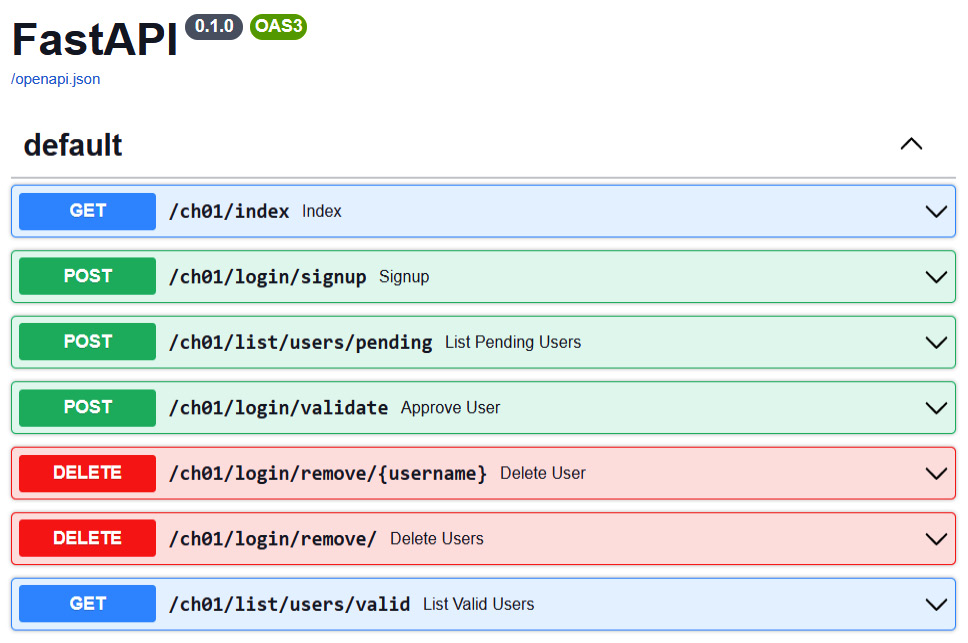Expand the GET /ch01/index chevron

pyautogui.click(x=936, y=212)
